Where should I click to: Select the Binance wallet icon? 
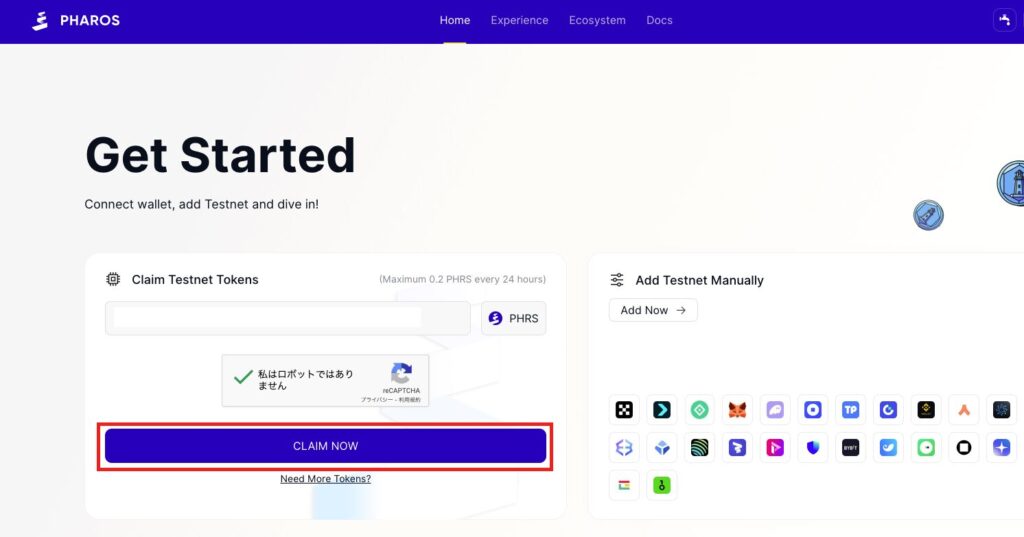tap(926, 409)
